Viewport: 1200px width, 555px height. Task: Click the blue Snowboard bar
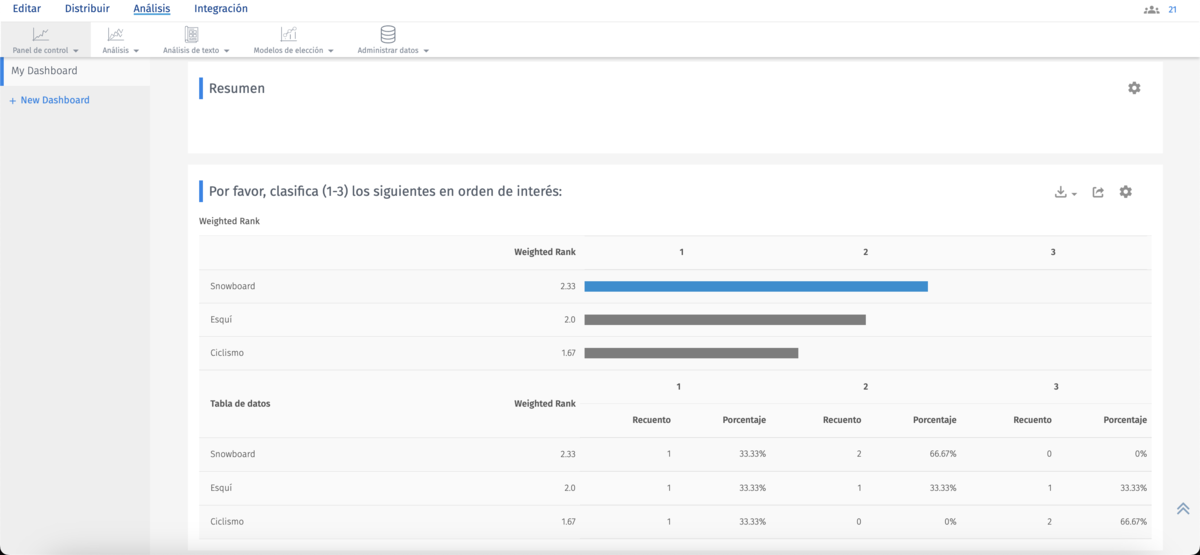tap(756, 286)
